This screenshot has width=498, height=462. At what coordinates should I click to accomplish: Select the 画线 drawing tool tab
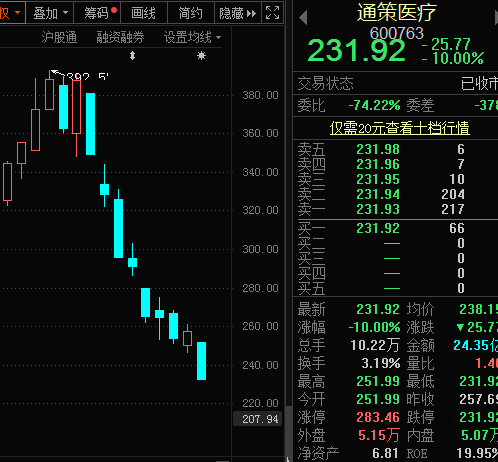(x=144, y=13)
